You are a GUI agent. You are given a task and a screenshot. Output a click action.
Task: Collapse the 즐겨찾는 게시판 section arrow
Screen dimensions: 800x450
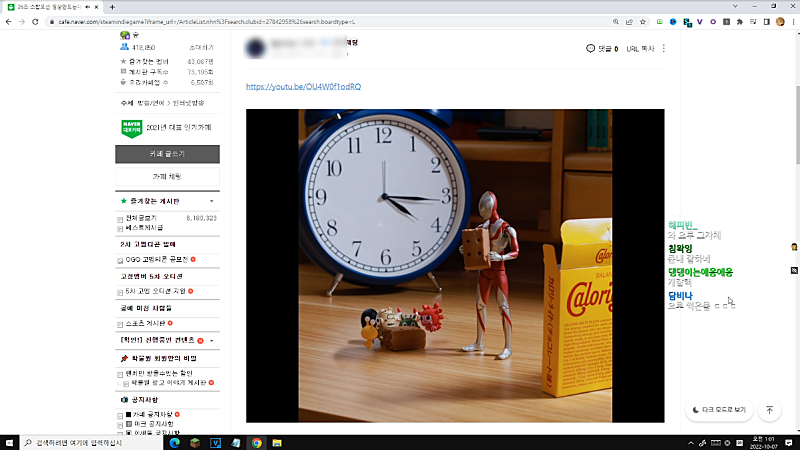coord(211,201)
